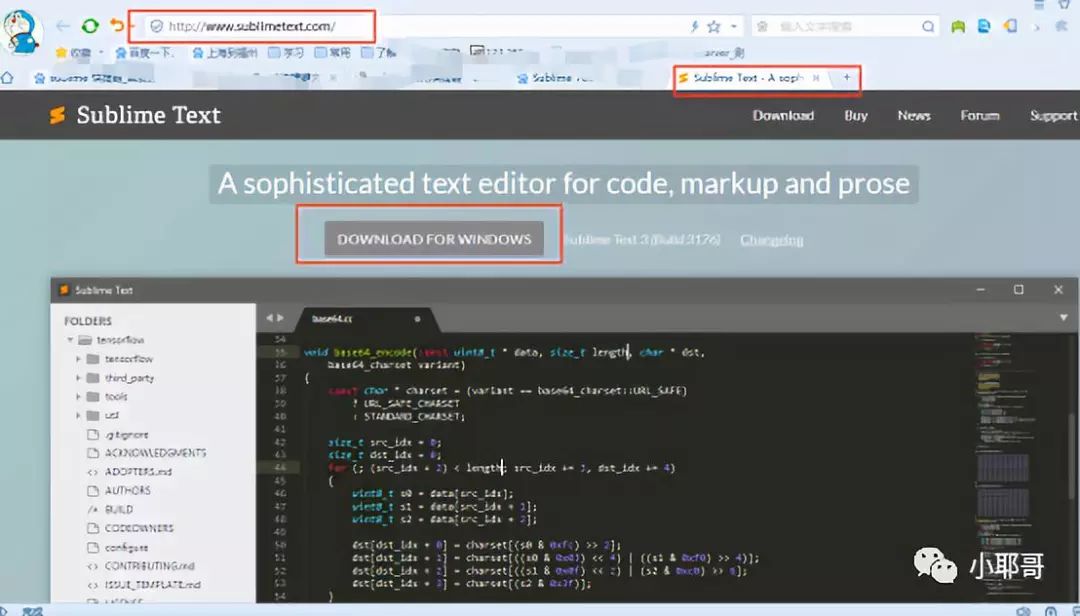
Task: Click the address bar showing www.sublimetext.com
Action: [252, 26]
